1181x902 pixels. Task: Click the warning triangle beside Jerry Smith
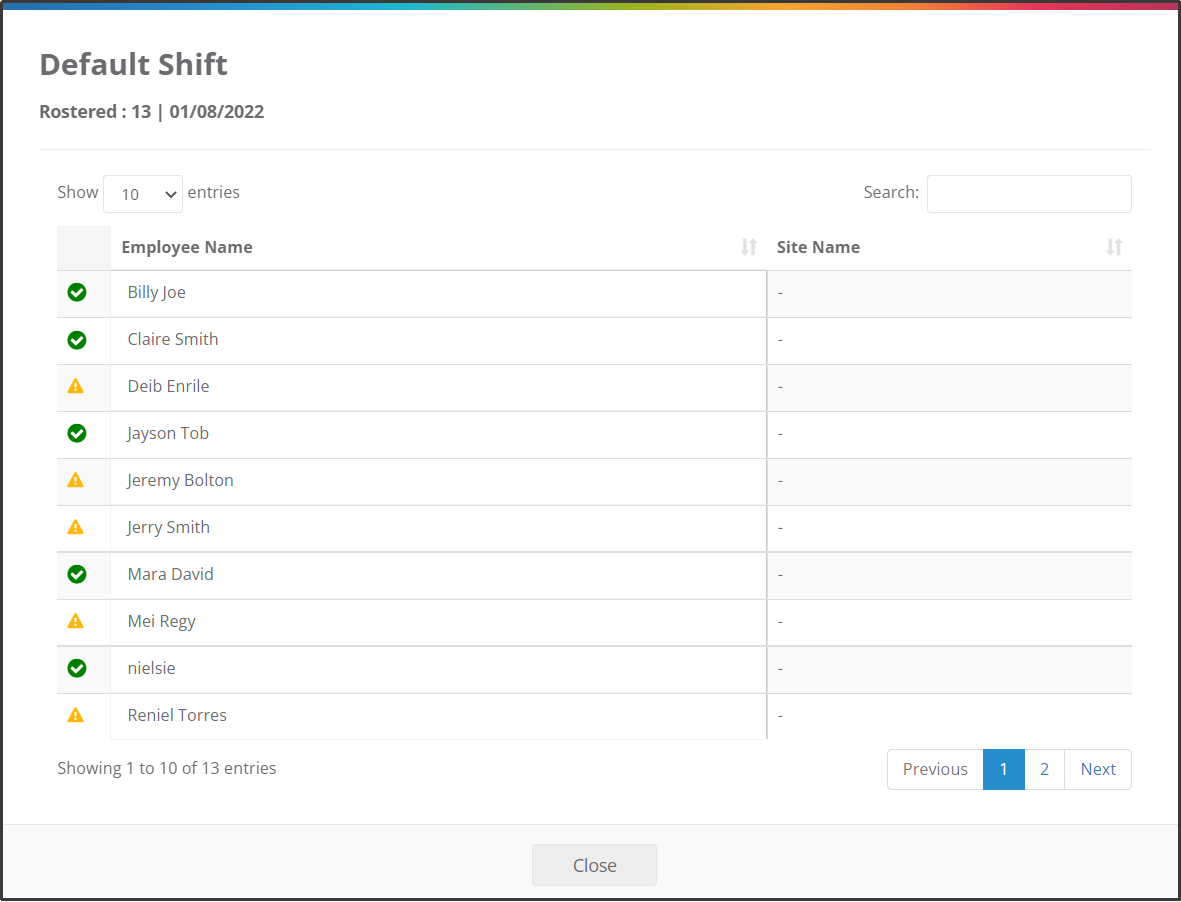(75, 527)
